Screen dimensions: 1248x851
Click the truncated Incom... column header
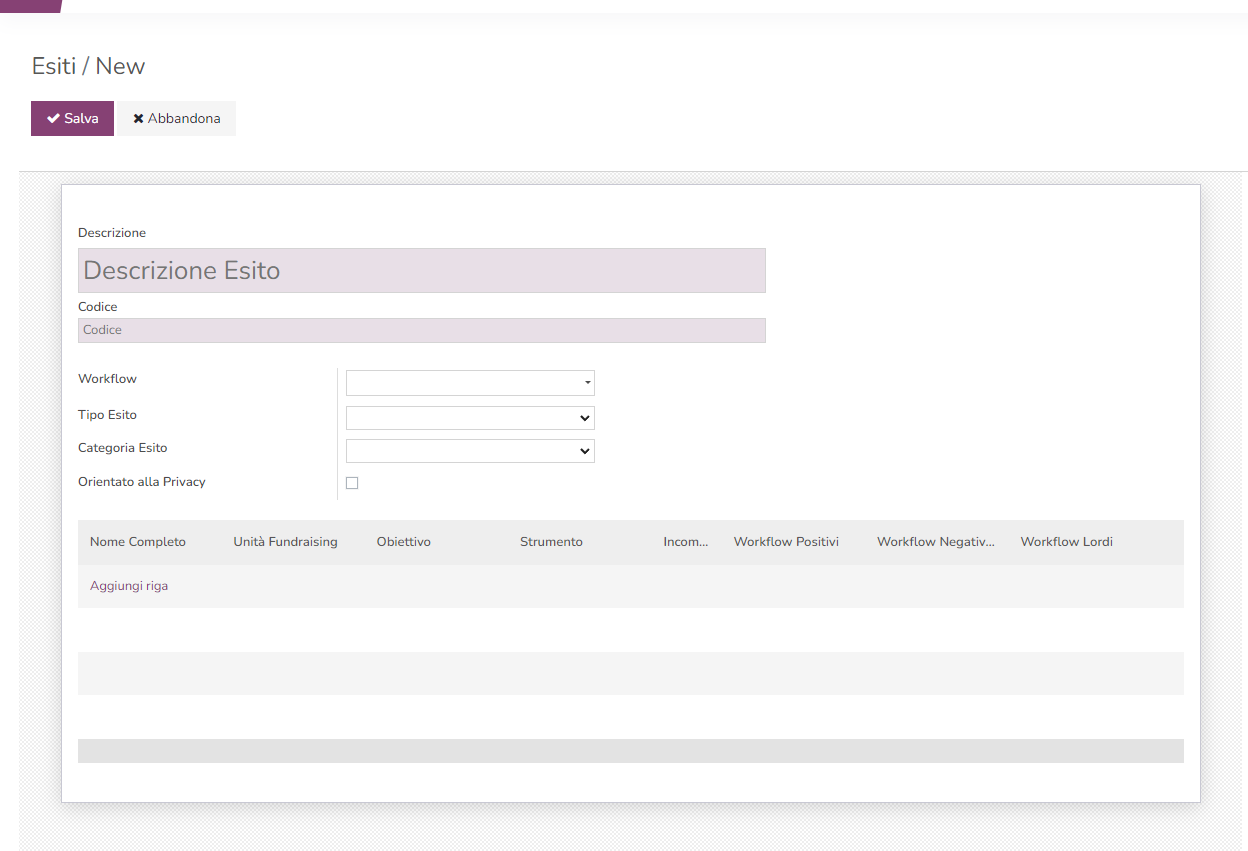pos(686,542)
